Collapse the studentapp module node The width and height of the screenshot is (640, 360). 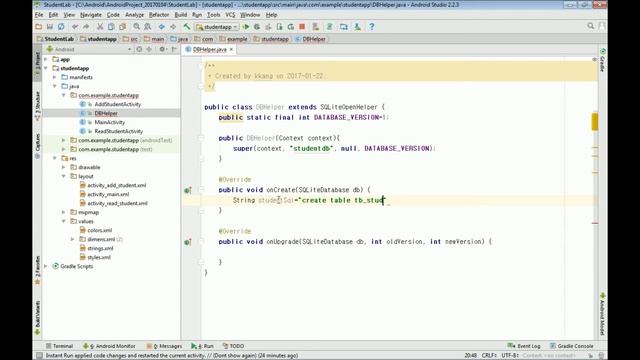46,69
